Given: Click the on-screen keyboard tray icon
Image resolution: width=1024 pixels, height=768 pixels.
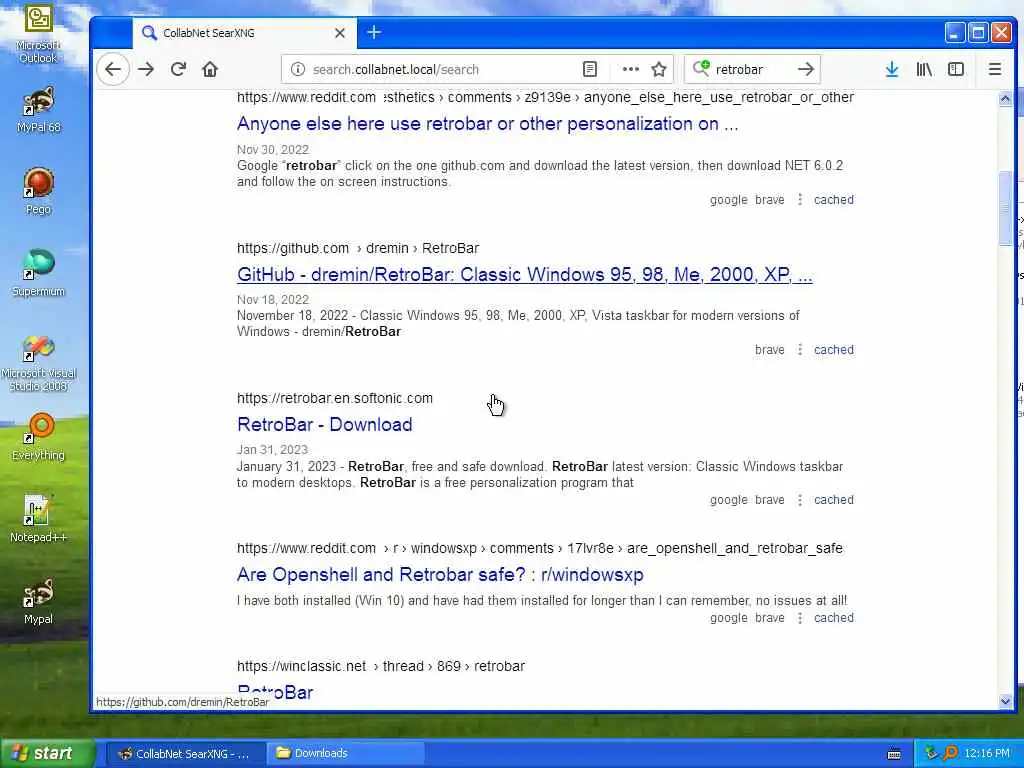Looking at the screenshot, I should tap(894, 754).
